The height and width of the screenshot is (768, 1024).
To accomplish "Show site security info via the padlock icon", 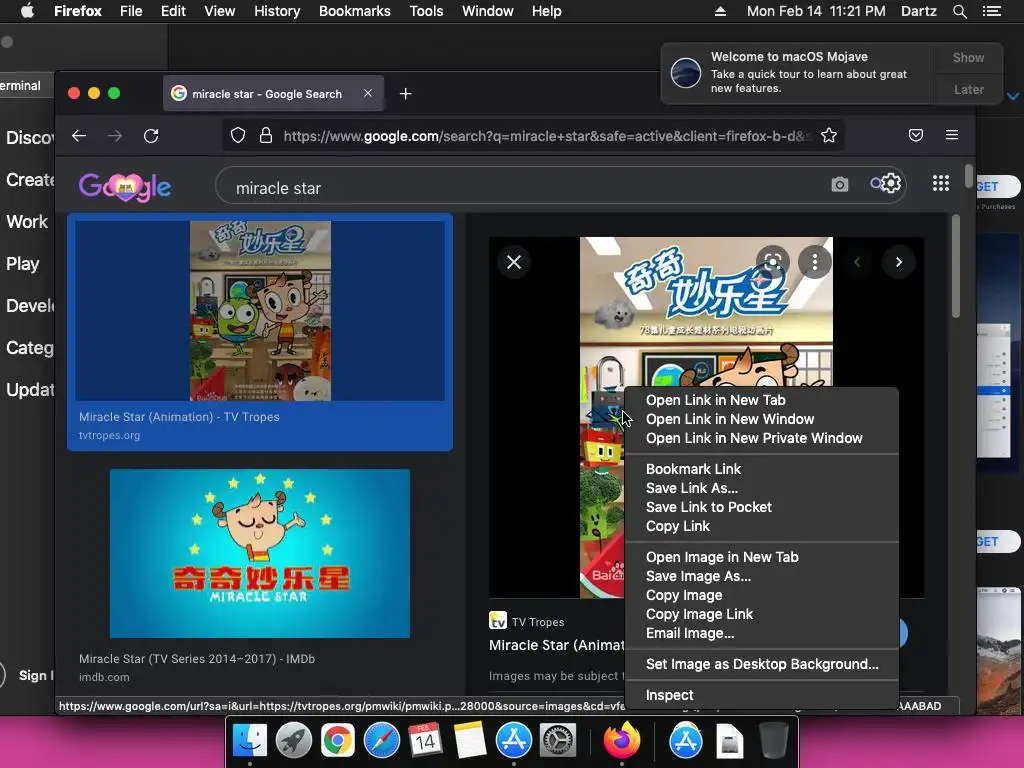I will pyautogui.click(x=266, y=135).
